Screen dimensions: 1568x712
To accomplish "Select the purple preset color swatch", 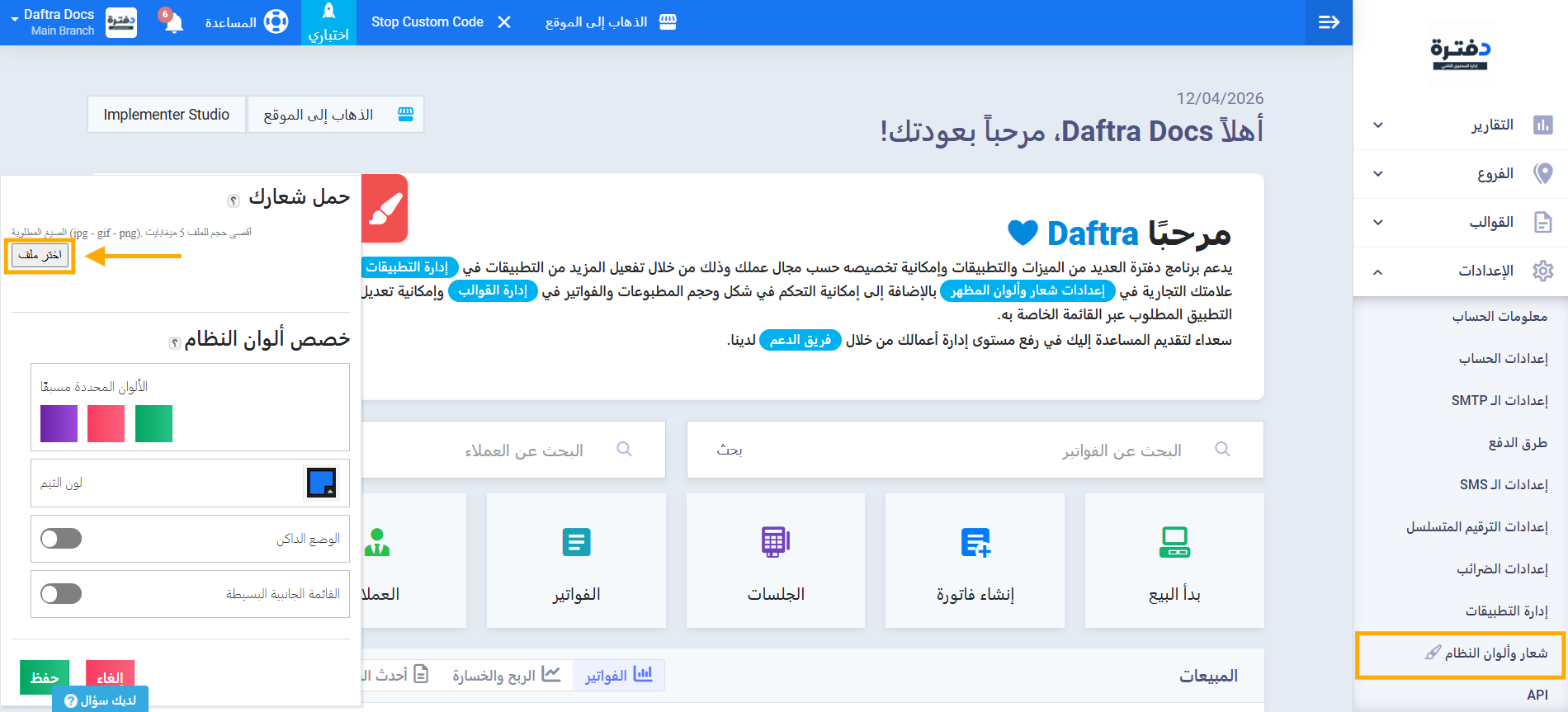I will point(59,424).
